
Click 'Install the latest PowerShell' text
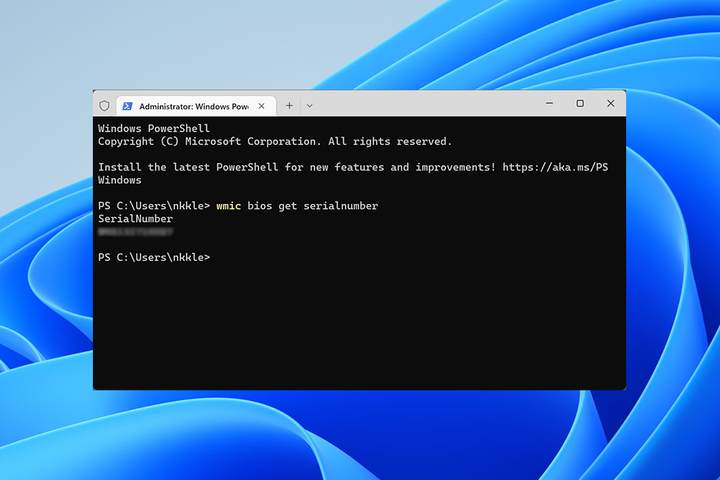[x=188, y=167]
